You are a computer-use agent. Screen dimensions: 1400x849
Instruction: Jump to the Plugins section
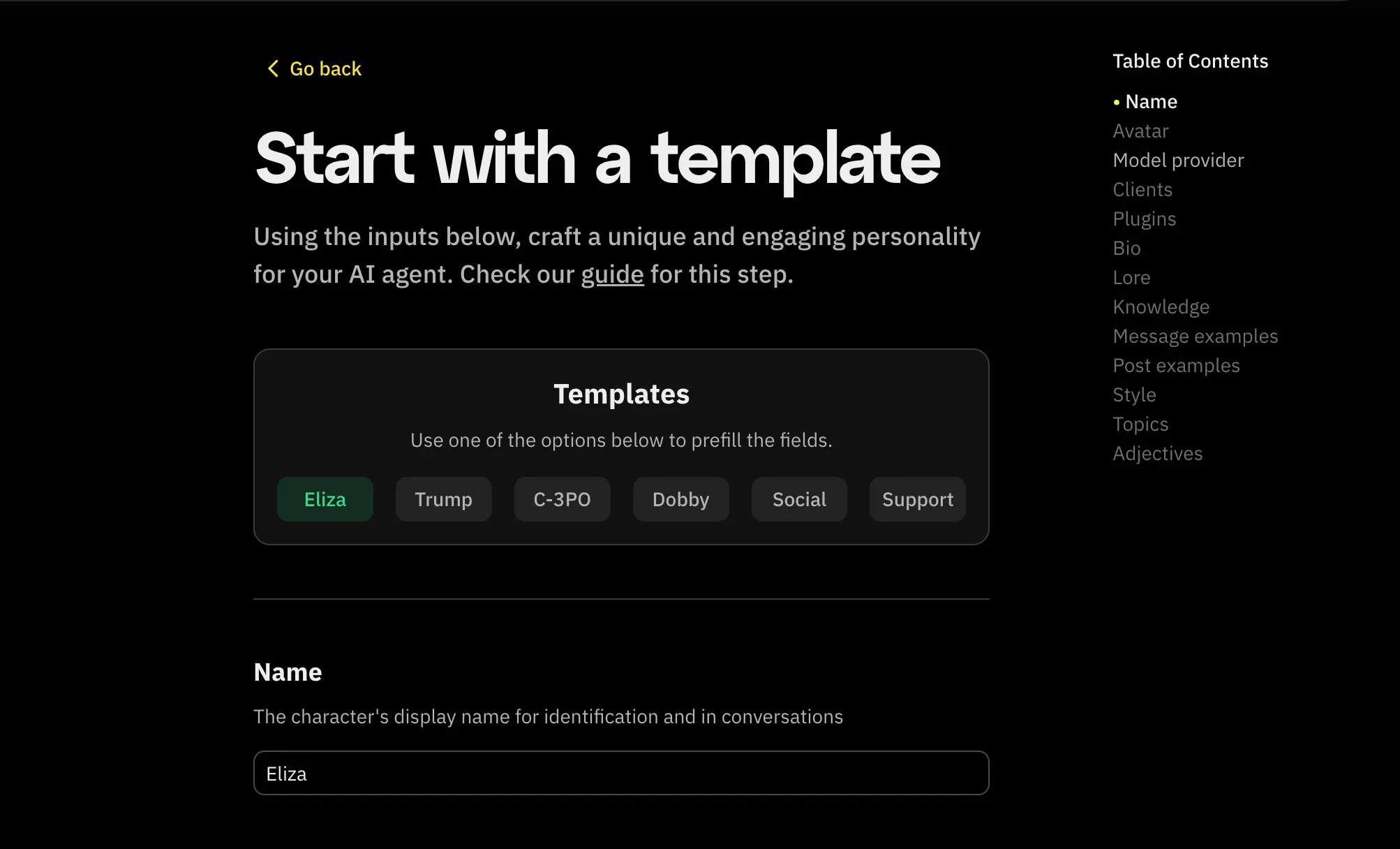tap(1144, 219)
